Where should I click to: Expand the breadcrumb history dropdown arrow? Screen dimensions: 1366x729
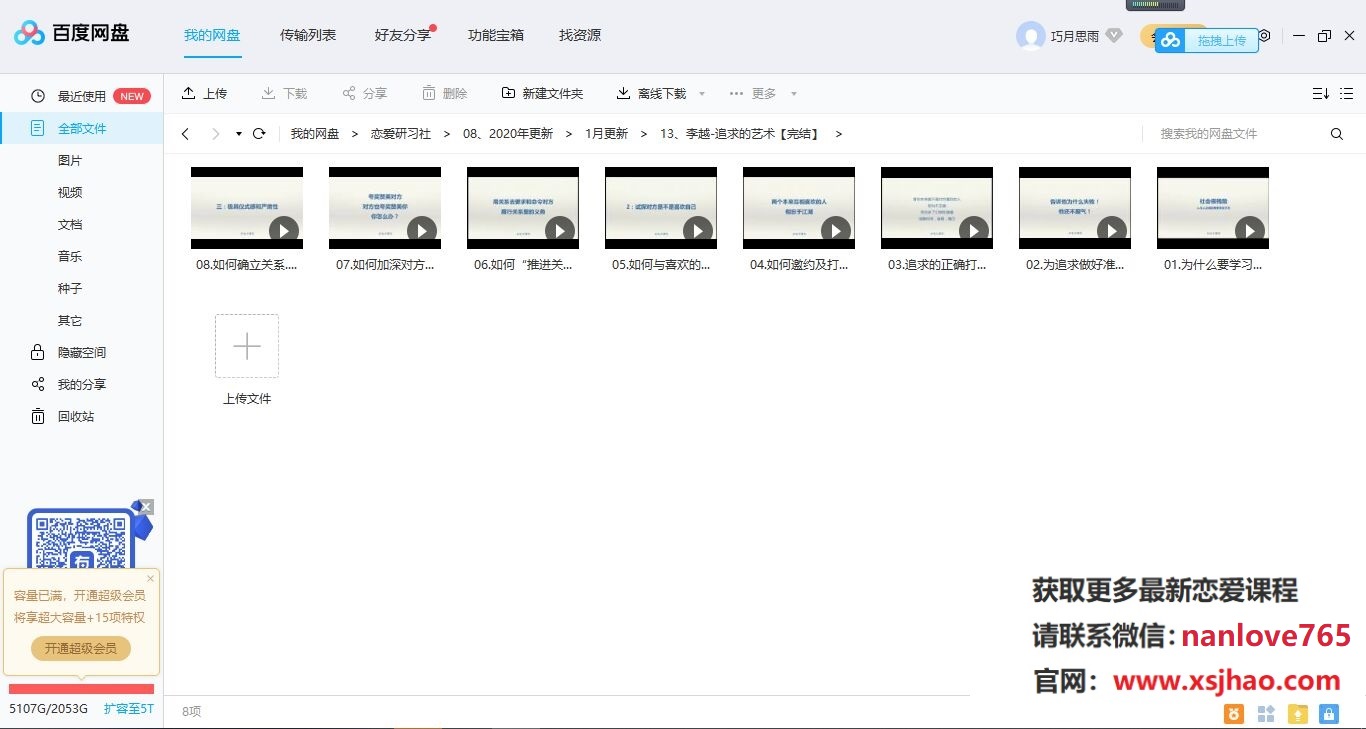[x=237, y=132]
